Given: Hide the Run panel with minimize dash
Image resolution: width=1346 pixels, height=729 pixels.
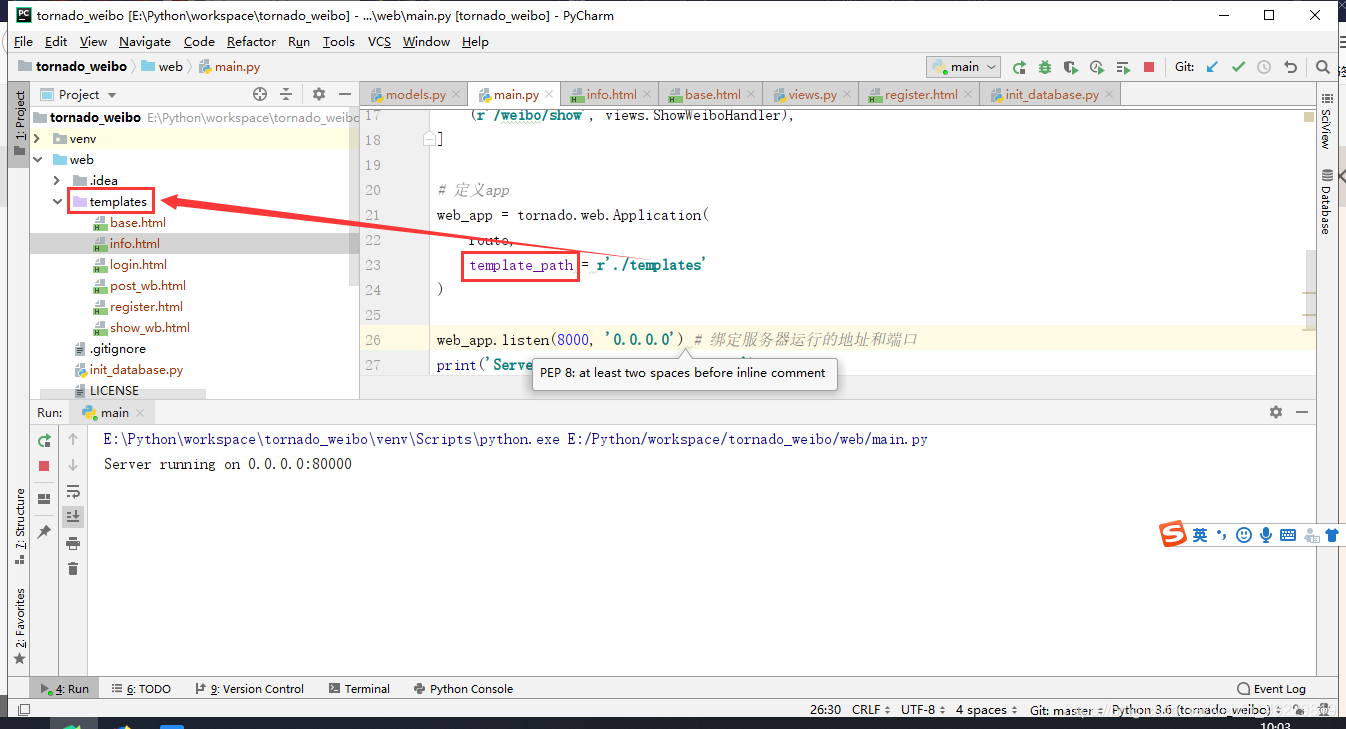Looking at the screenshot, I should pyautogui.click(x=1303, y=412).
